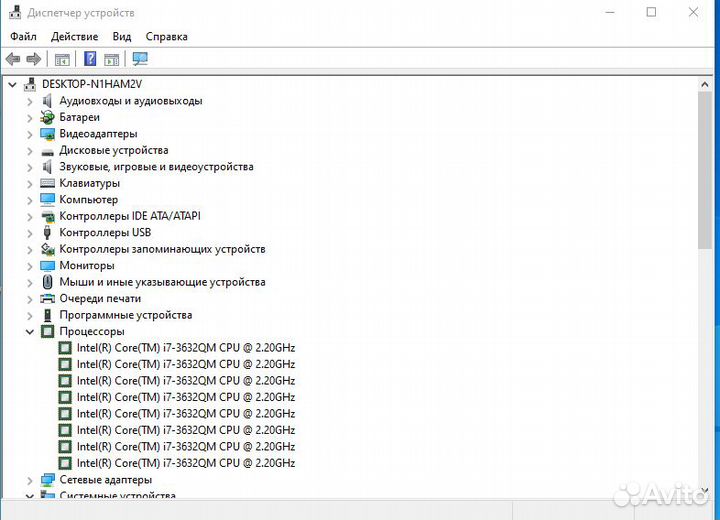This screenshot has width=720, height=520.
Task: Select Мыши и иные указывающие устройства label
Action: click(162, 282)
